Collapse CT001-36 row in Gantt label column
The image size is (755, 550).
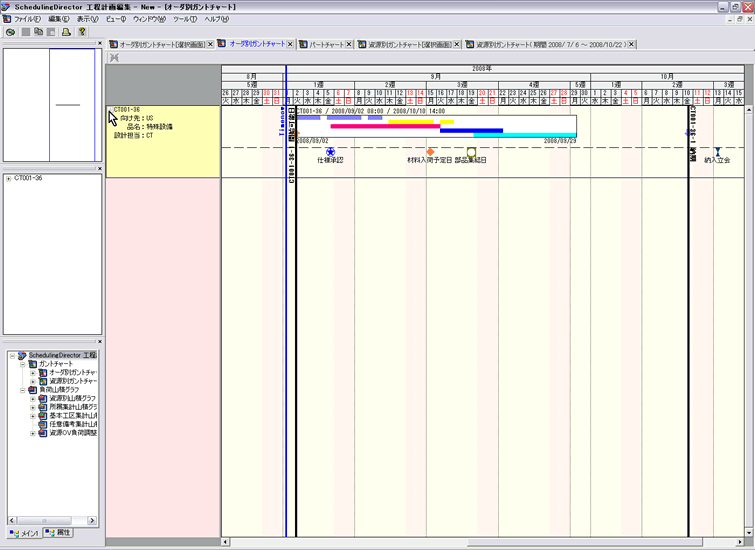coord(110,110)
